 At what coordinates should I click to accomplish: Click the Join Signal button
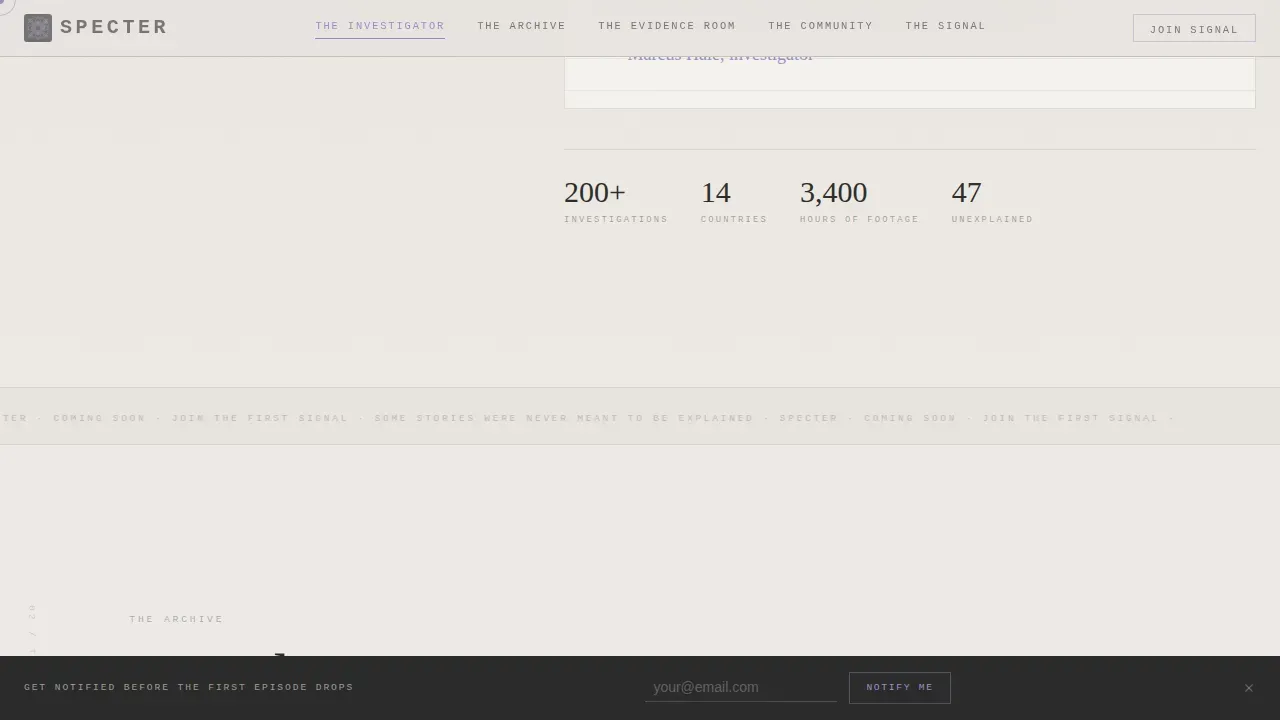(x=1194, y=29)
